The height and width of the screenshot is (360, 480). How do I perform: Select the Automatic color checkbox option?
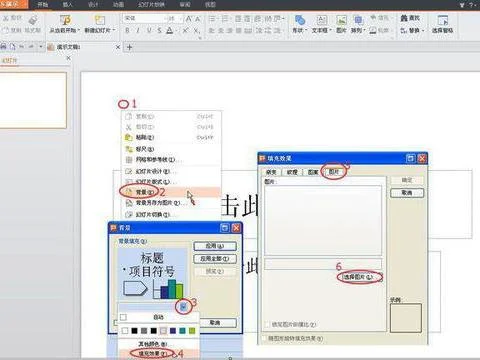[x=123, y=317]
